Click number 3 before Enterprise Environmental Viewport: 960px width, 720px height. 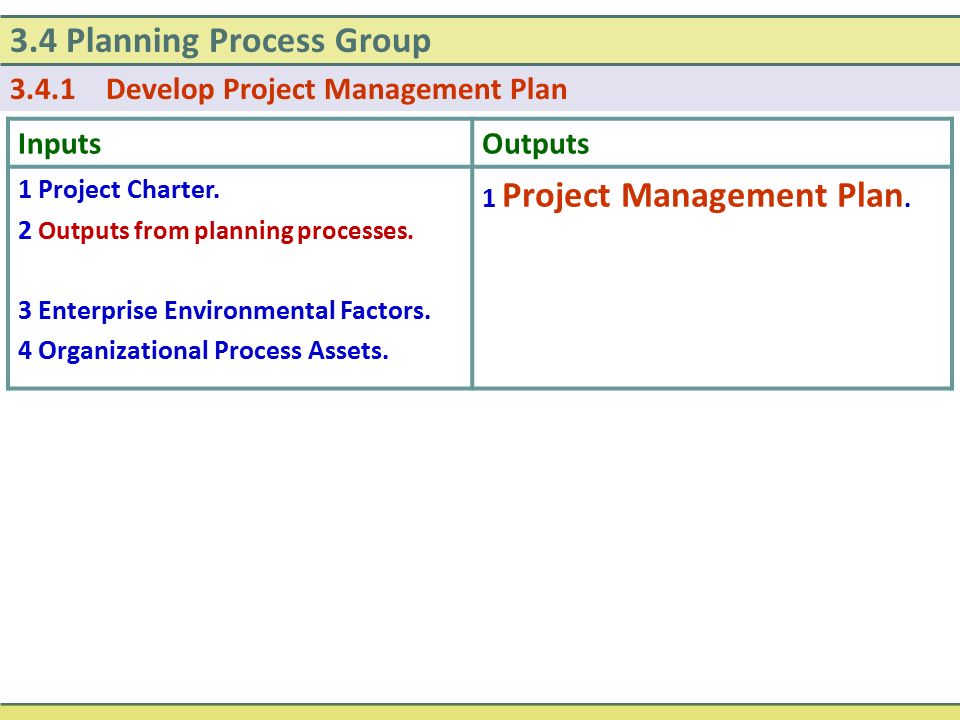[x=24, y=310]
